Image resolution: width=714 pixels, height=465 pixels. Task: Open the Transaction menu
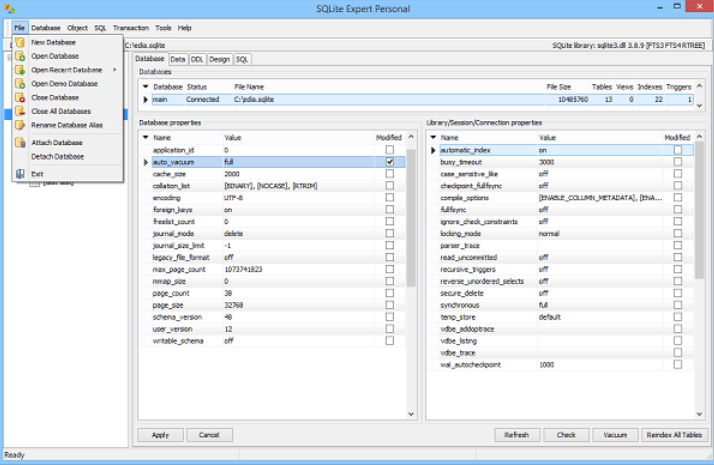pos(130,28)
